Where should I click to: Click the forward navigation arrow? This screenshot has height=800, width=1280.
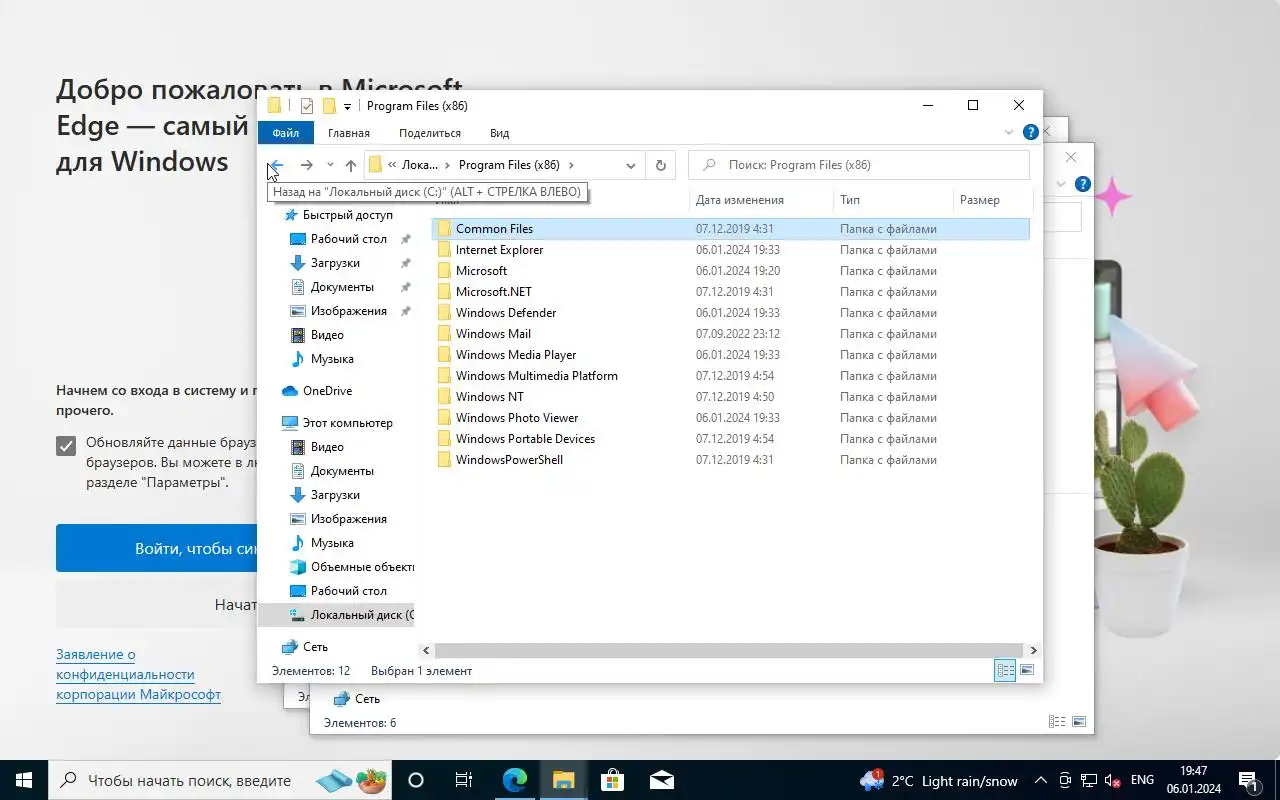tap(307, 165)
